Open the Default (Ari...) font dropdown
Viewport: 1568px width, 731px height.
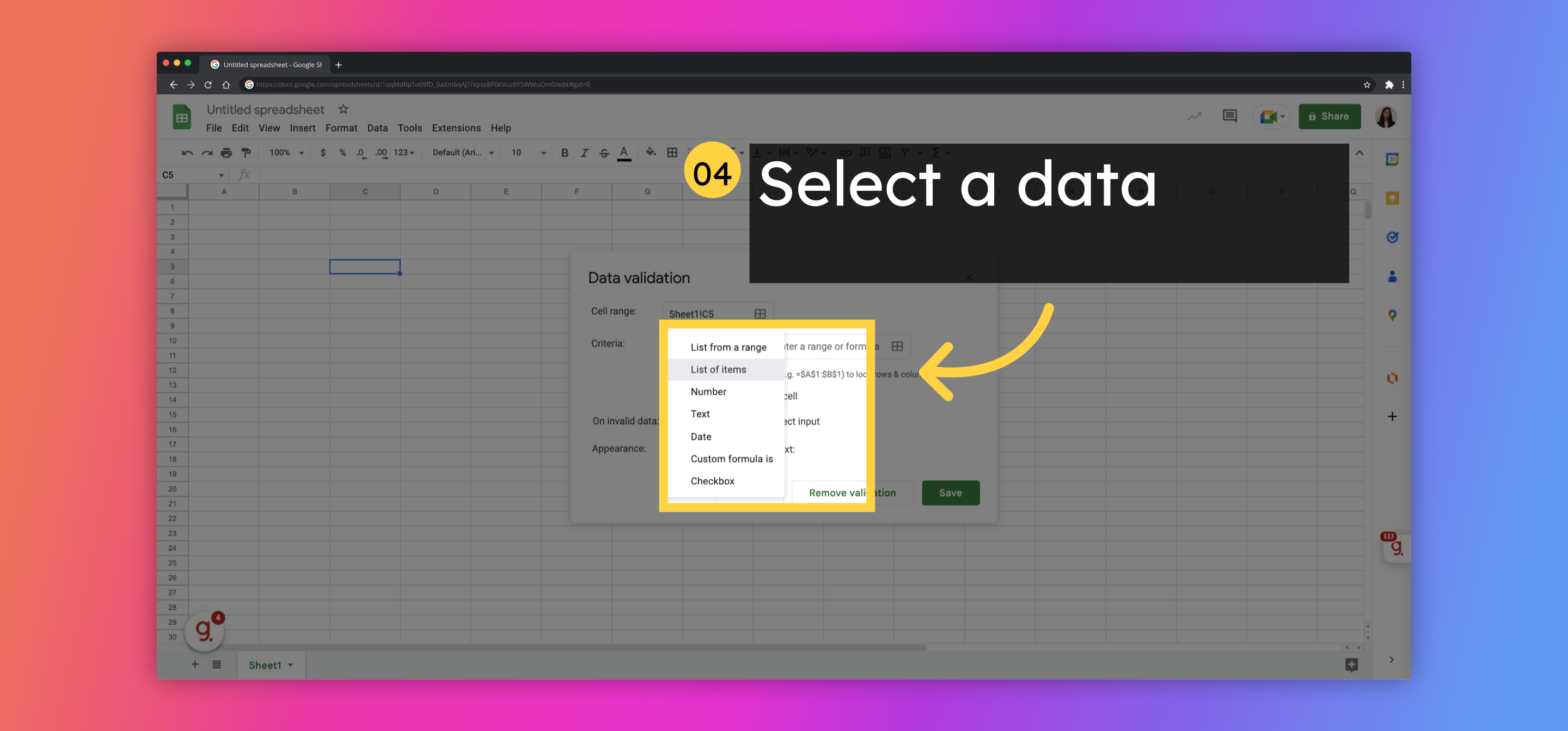point(463,153)
